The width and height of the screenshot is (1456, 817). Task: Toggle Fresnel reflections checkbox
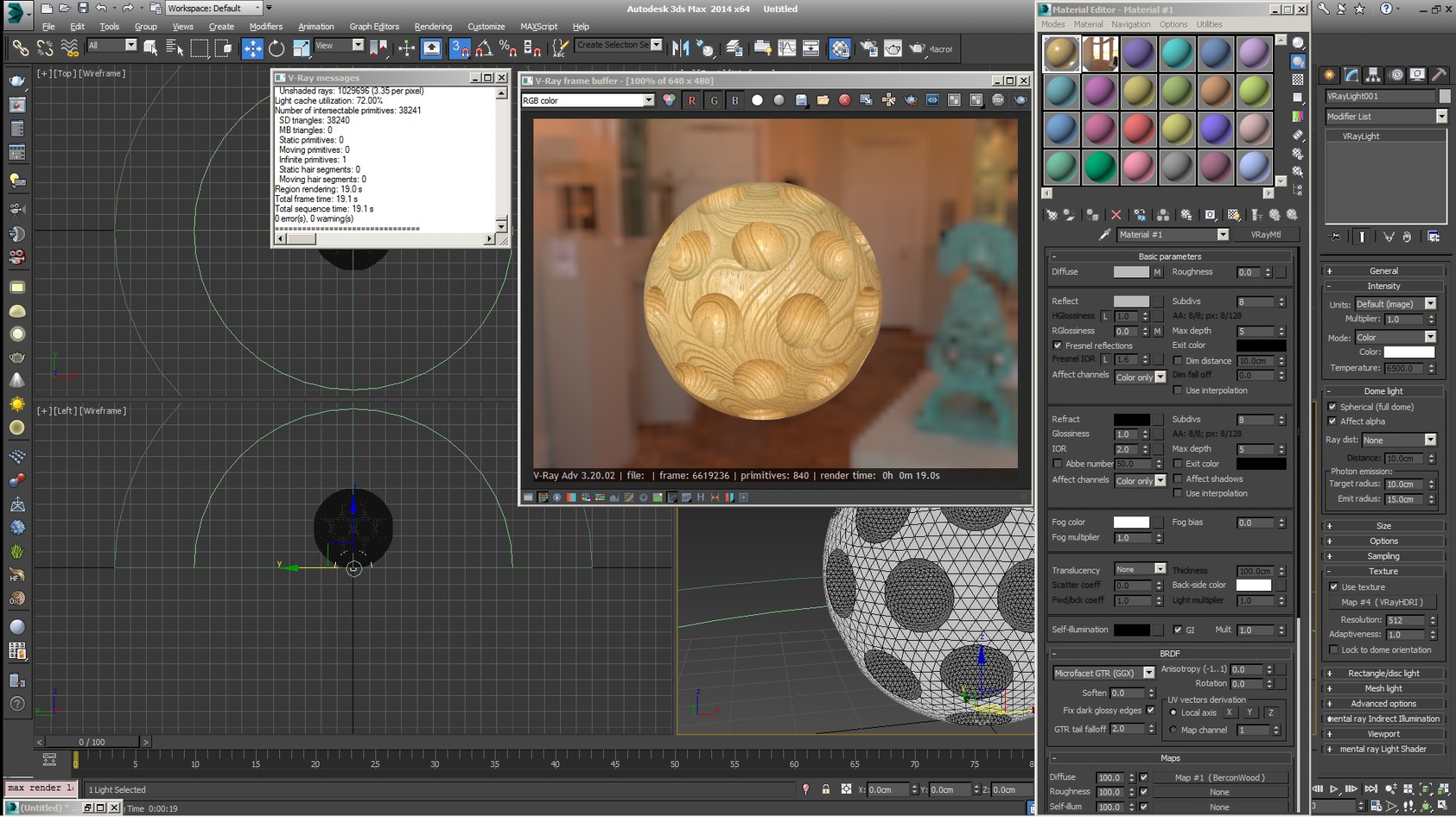pyautogui.click(x=1057, y=345)
